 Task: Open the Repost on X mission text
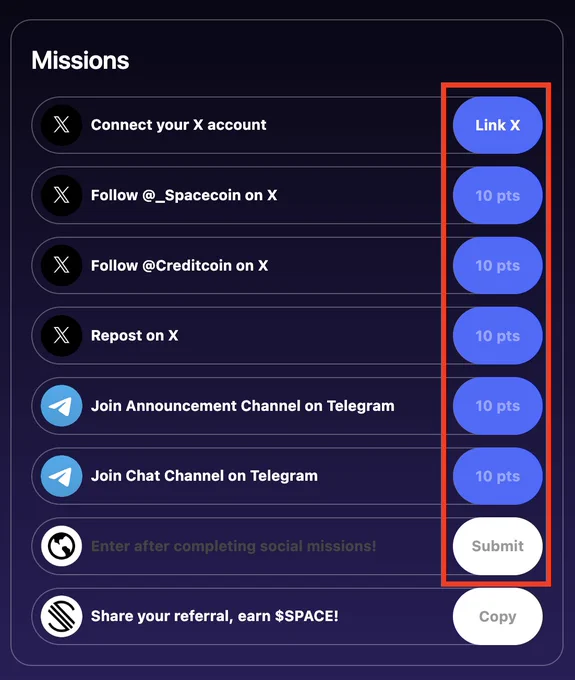(134, 336)
